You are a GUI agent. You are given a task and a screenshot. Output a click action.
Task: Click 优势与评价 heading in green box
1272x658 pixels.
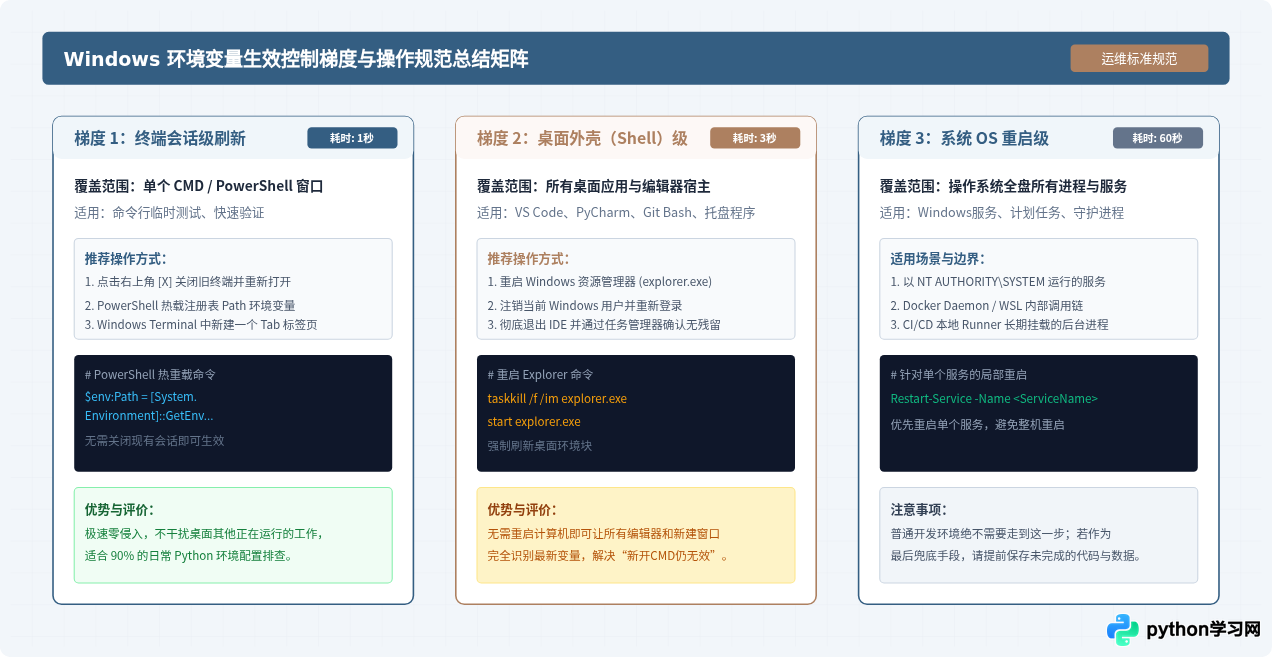pos(119,510)
